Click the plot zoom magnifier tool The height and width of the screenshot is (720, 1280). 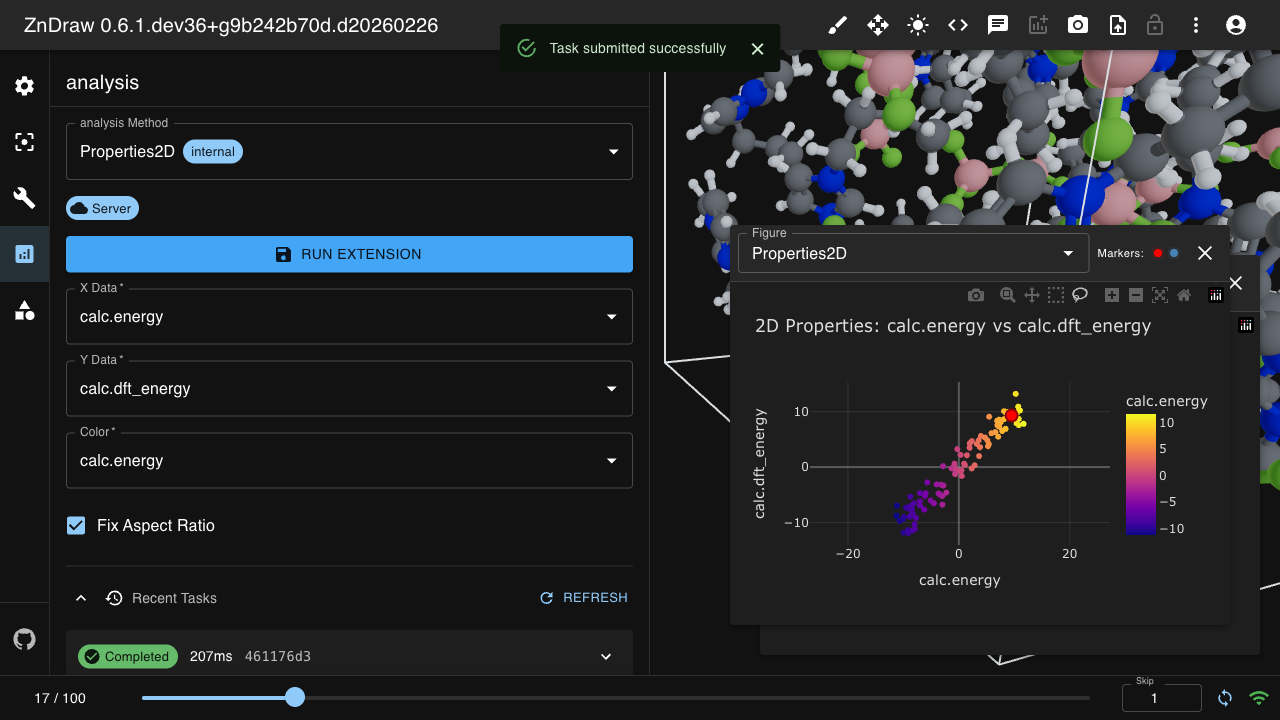[1007, 295]
